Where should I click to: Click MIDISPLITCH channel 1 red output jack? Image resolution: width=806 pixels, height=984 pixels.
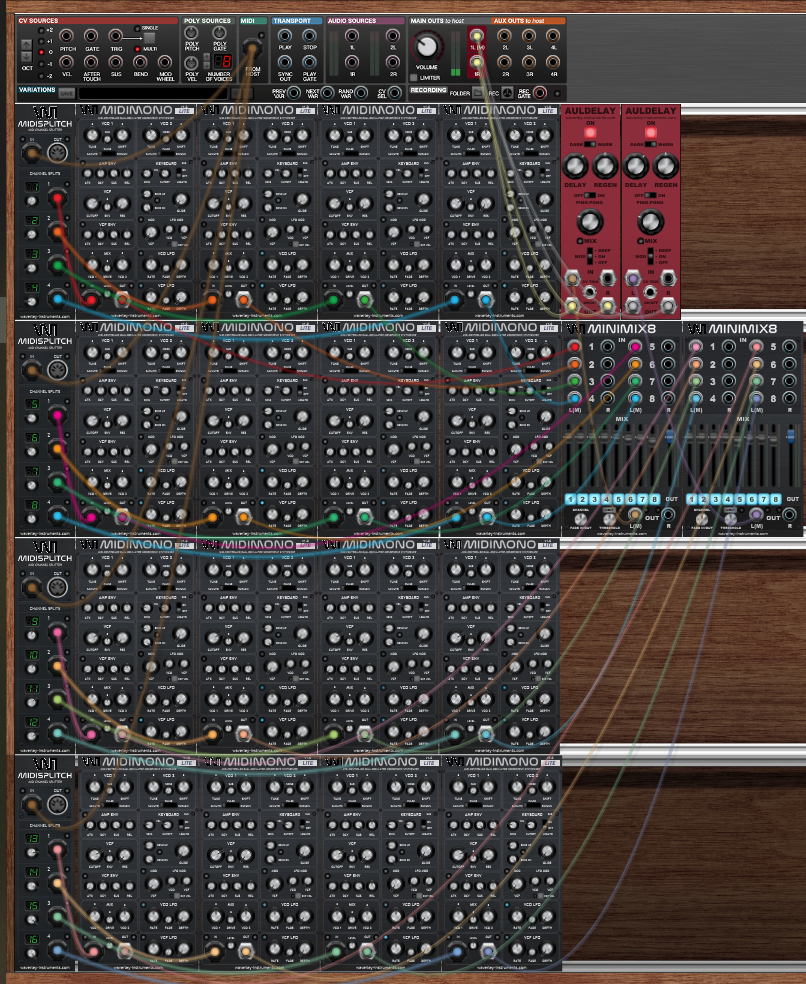[x=57, y=200]
